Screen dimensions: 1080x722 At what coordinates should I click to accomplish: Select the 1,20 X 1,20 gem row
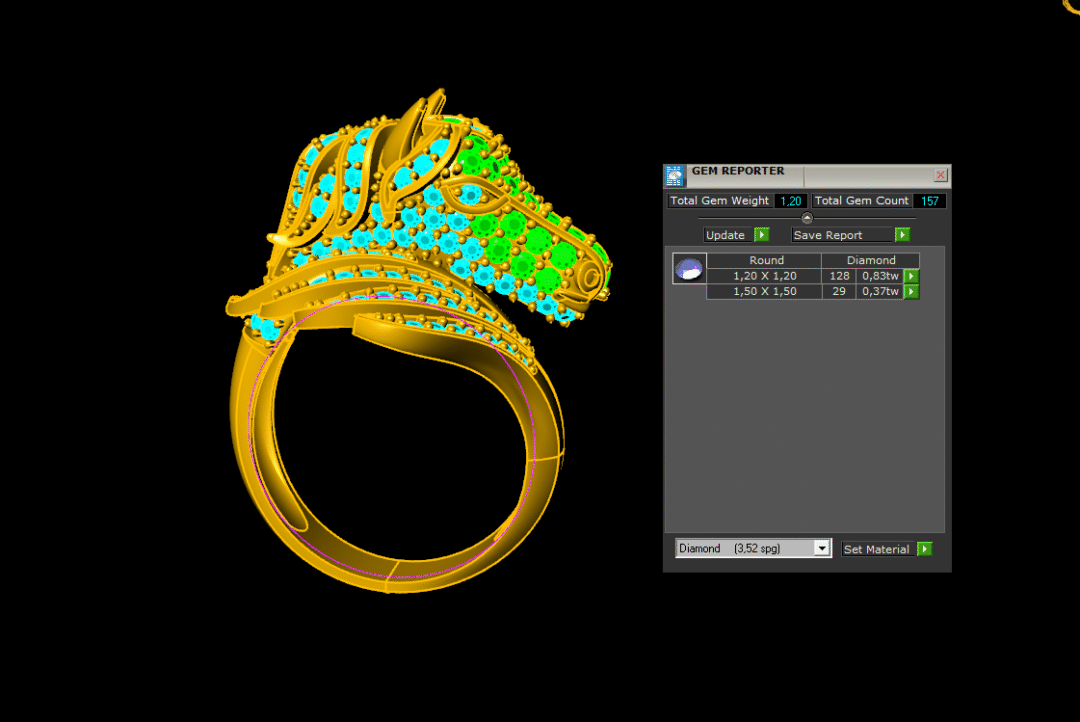pyautogui.click(x=764, y=275)
